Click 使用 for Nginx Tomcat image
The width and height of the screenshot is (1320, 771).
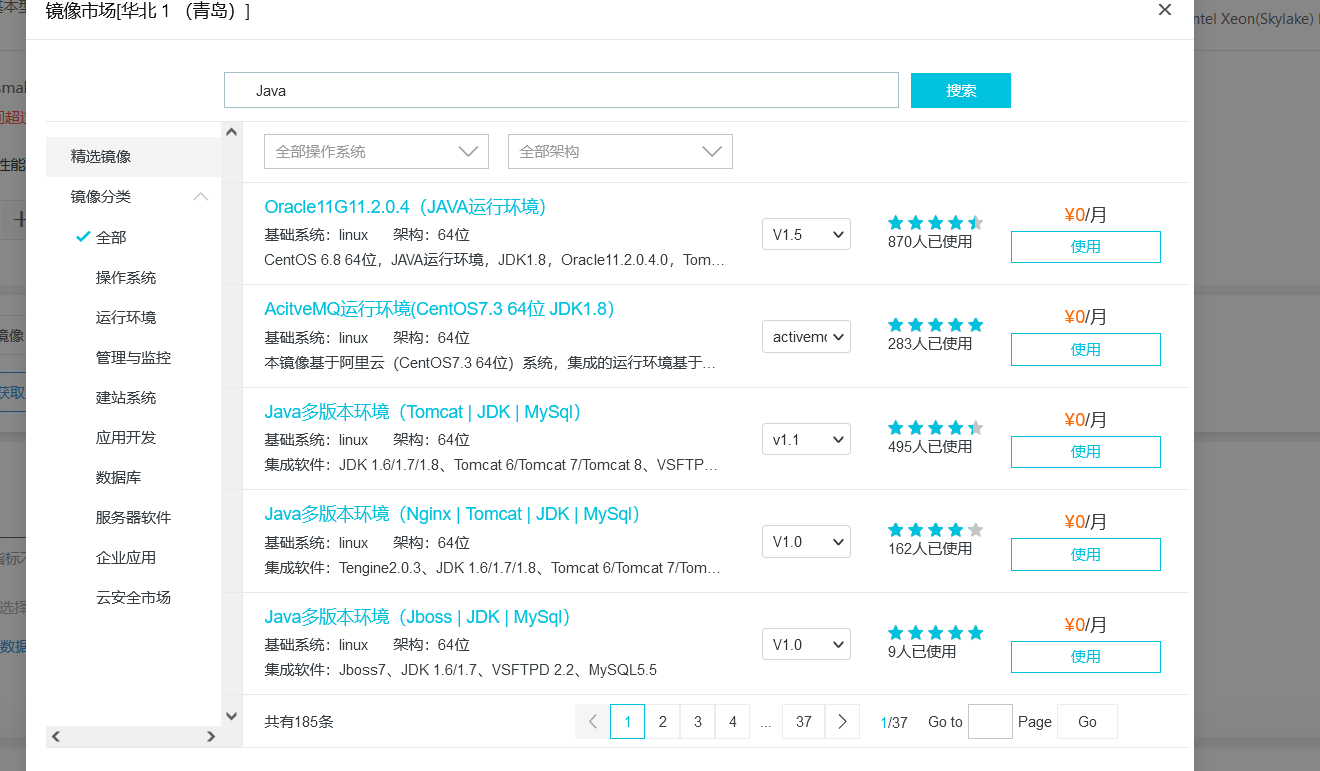pos(1085,554)
